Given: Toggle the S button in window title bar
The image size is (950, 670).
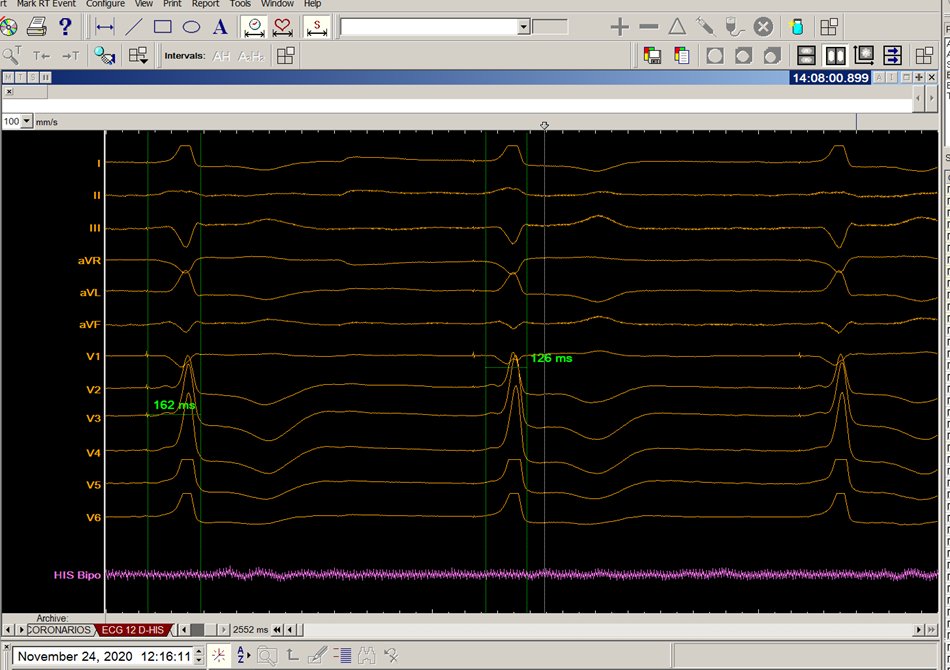Looking at the screenshot, I should (x=33, y=77).
